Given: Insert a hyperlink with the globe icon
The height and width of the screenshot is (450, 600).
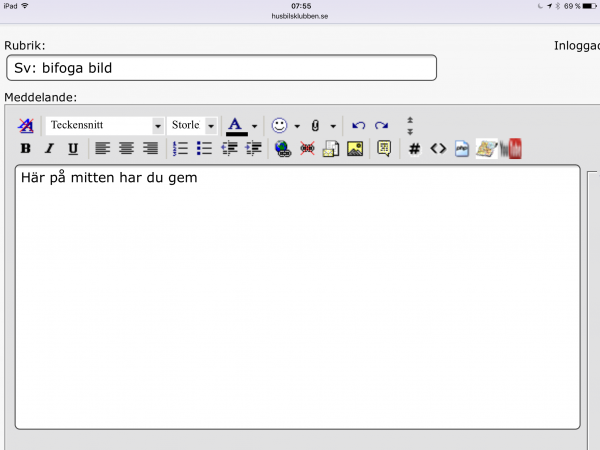Looking at the screenshot, I should pos(282,149).
